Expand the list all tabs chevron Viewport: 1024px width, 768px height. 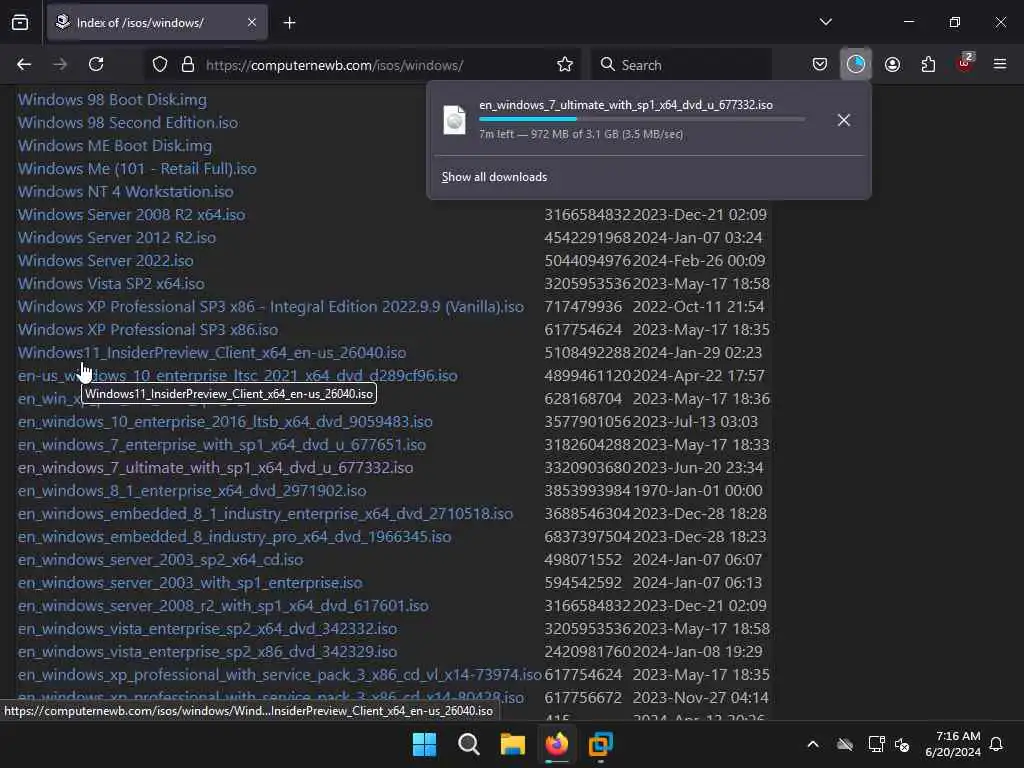pos(825,22)
